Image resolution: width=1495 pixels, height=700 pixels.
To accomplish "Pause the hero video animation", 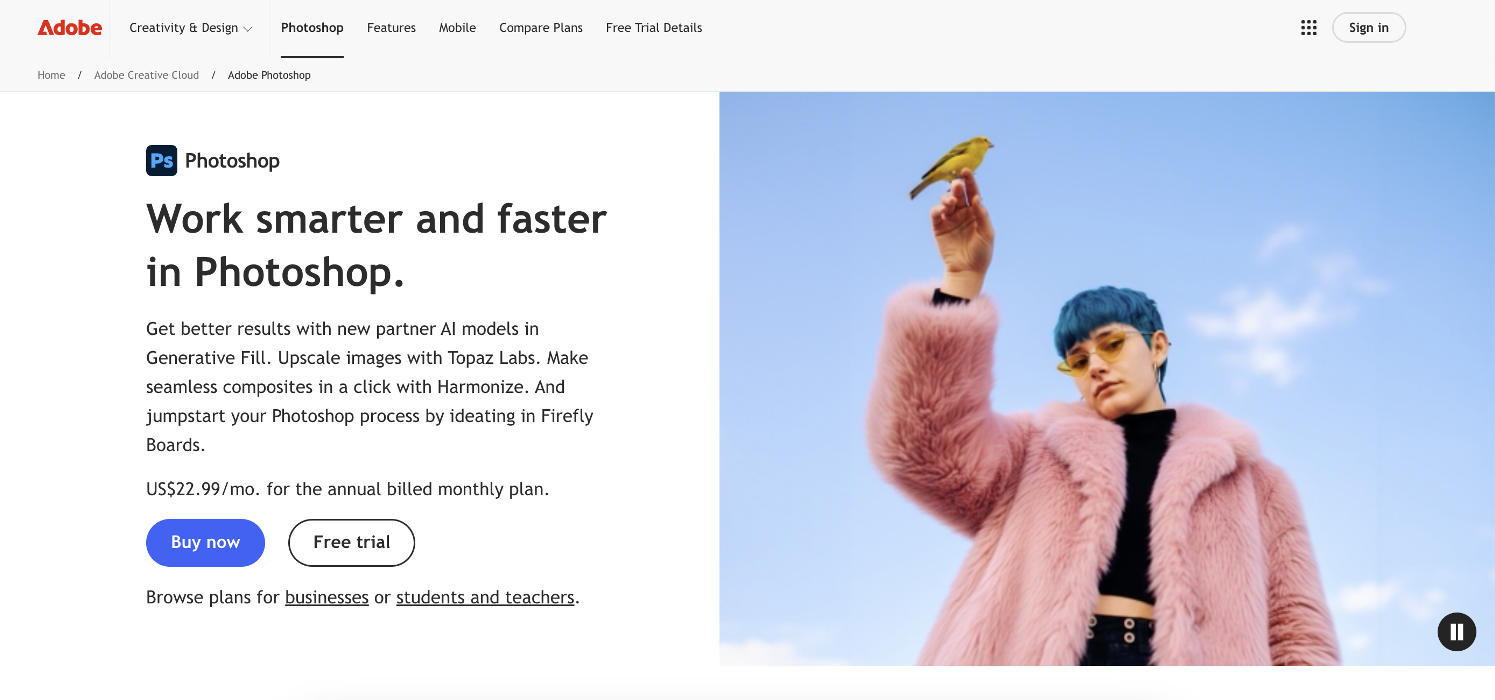I will [1457, 632].
